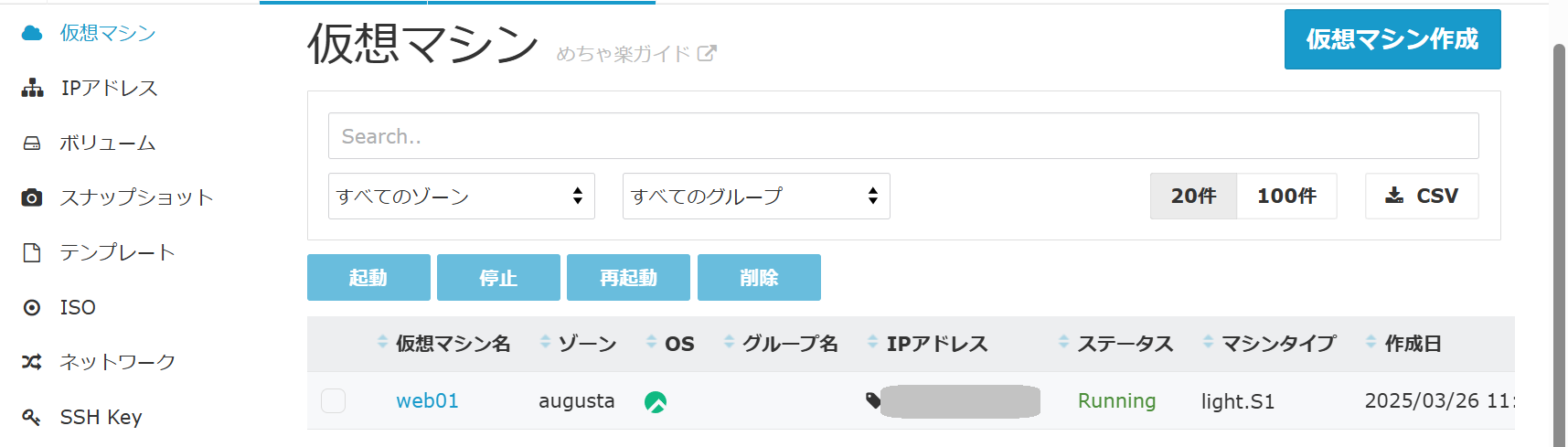The image size is (1568, 447).
Task: Click the スナップショット camera icon
Action: click(32, 198)
